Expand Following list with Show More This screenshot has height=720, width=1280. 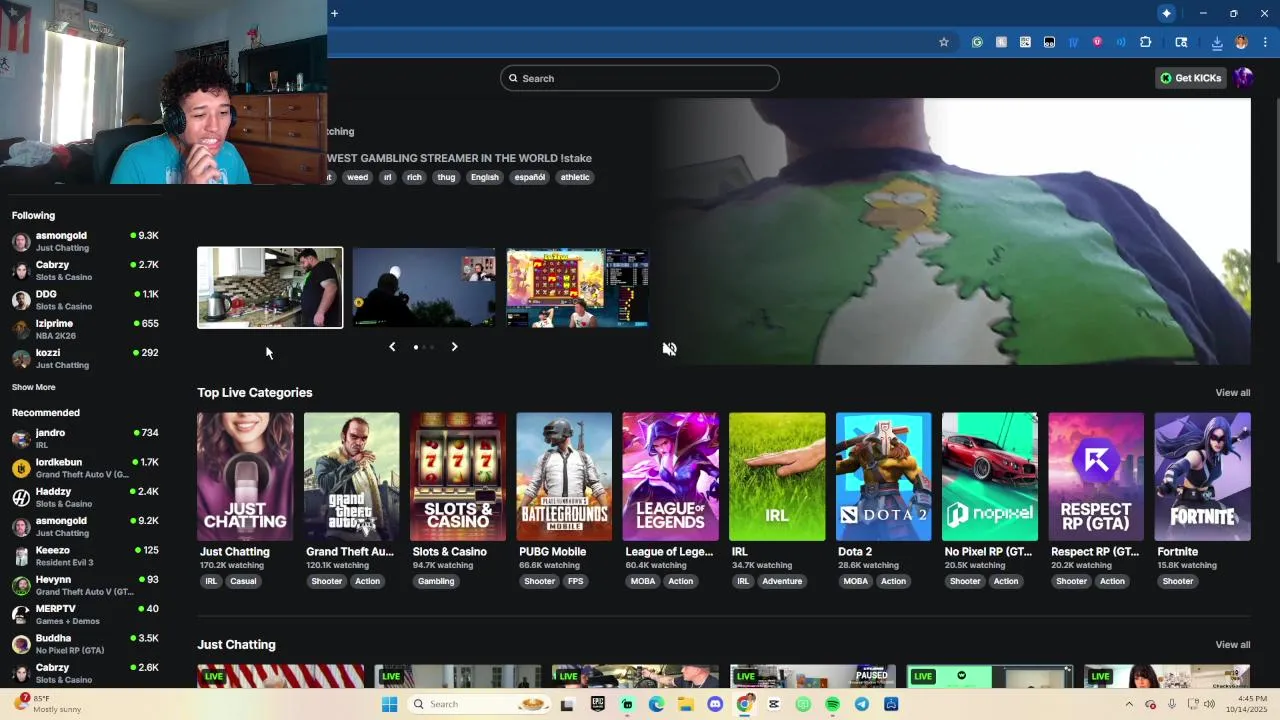point(34,387)
